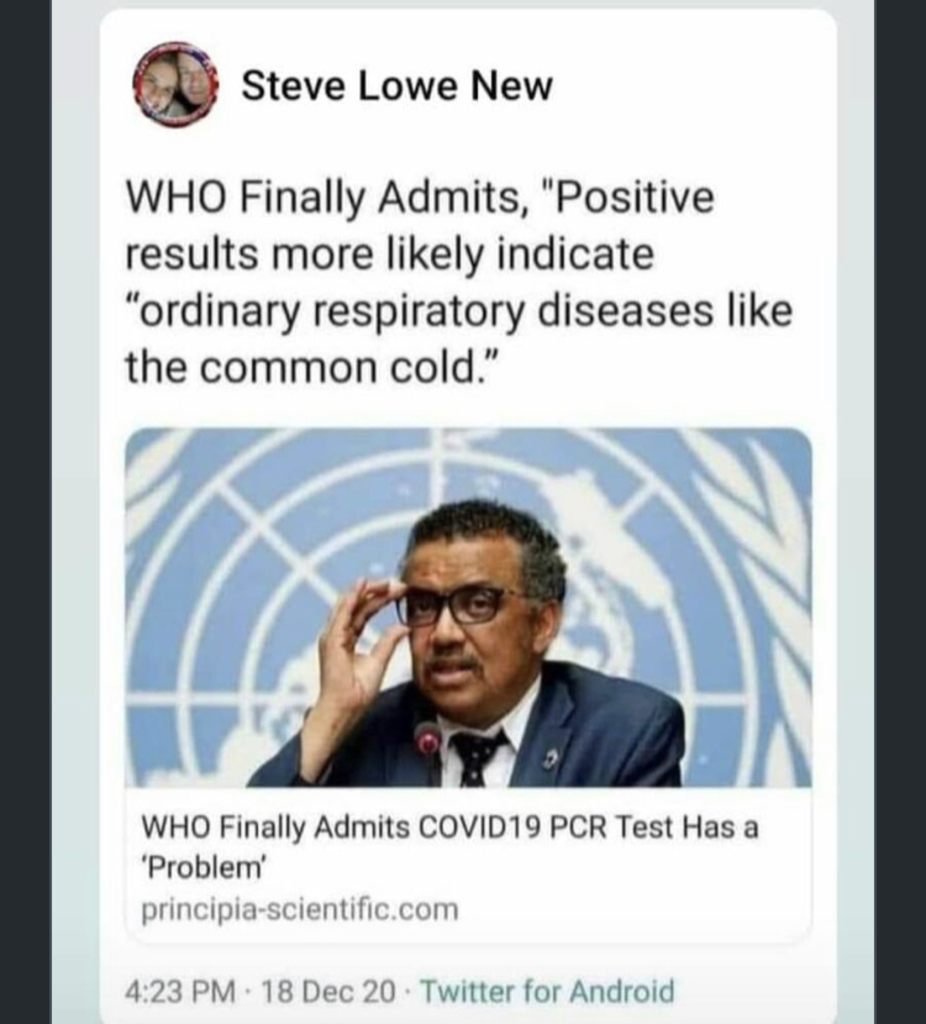Tap the link card footer below the image

tap(468, 866)
